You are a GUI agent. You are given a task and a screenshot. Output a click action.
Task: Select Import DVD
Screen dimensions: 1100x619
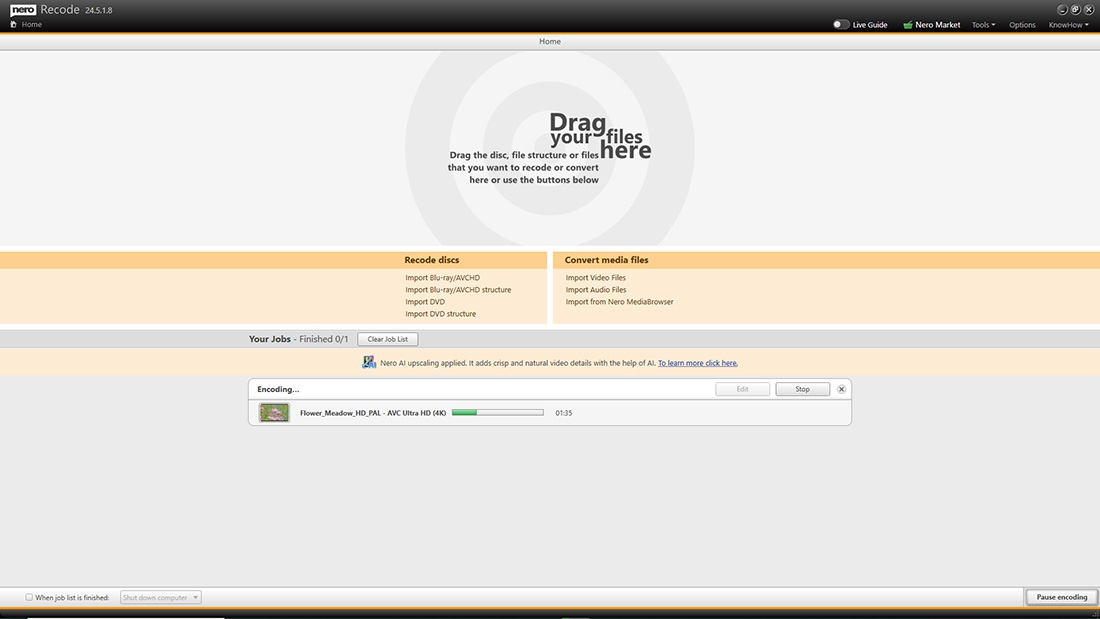(x=425, y=302)
